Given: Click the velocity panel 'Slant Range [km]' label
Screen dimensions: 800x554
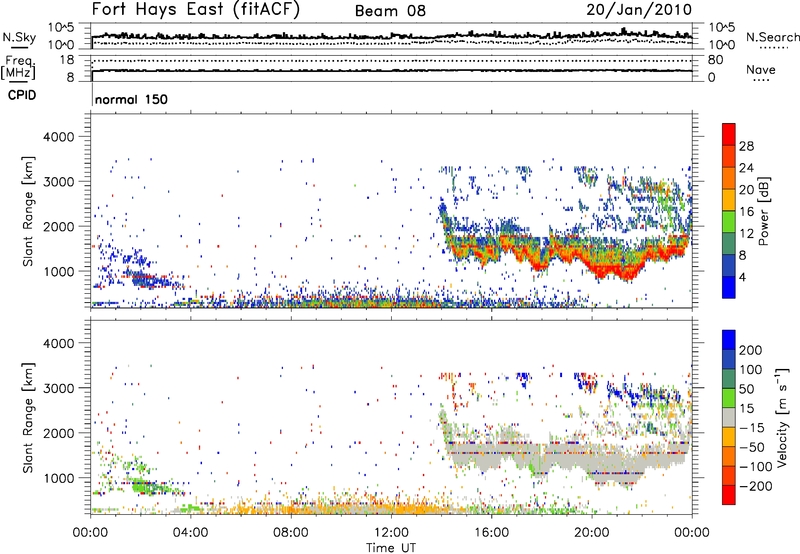Looking at the screenshot, I should tap(28, 417).
